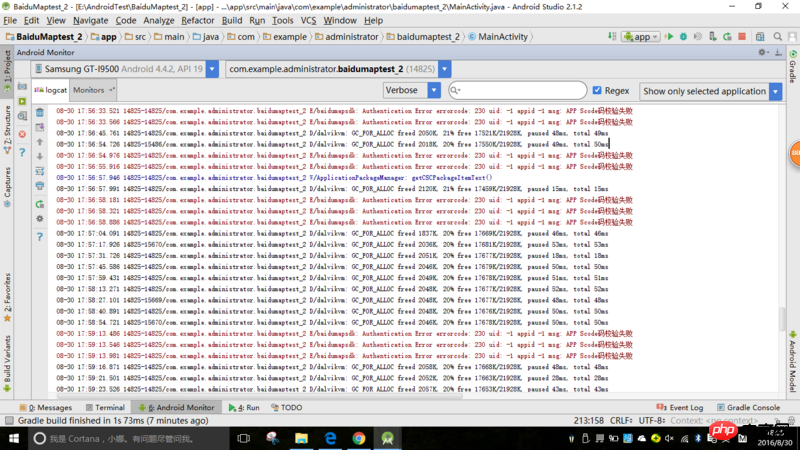Viewport: 800px width, 450px height.
Task: Click the logcat search input field
Action: pyautogui.click(x=517, y=90)
